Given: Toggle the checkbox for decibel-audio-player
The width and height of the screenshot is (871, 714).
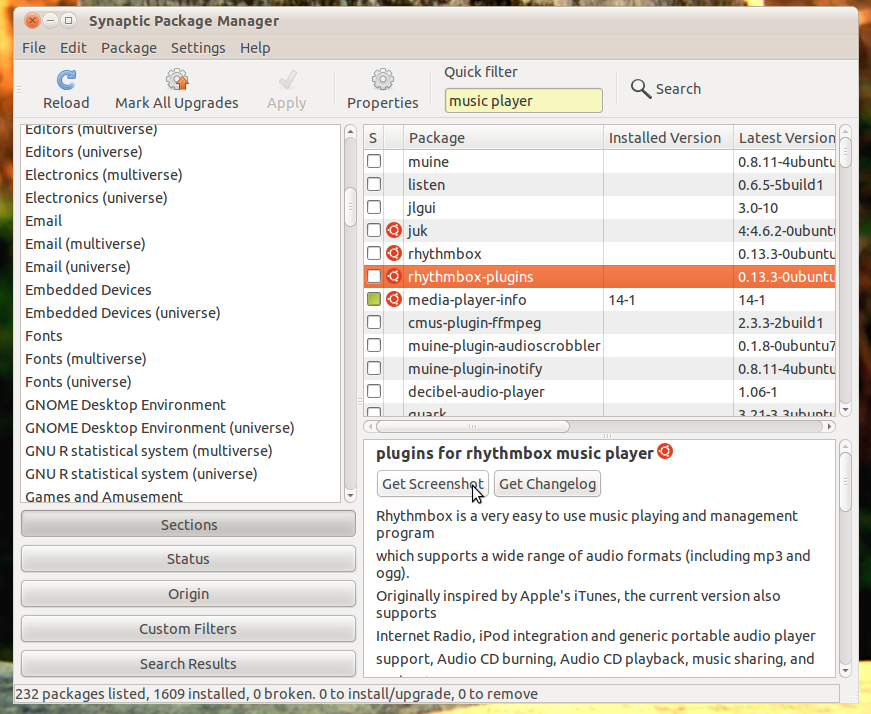Looking at the screenshot, I should click(374, 391).
